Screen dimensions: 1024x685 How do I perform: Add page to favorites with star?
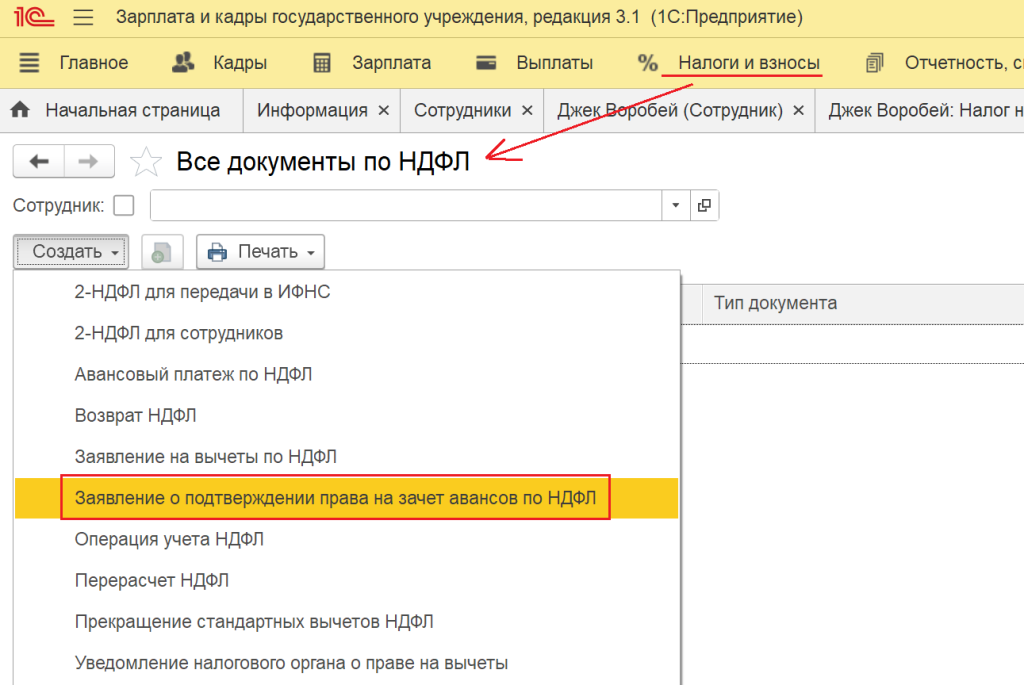pyautogui.click(x=146, y=162)
